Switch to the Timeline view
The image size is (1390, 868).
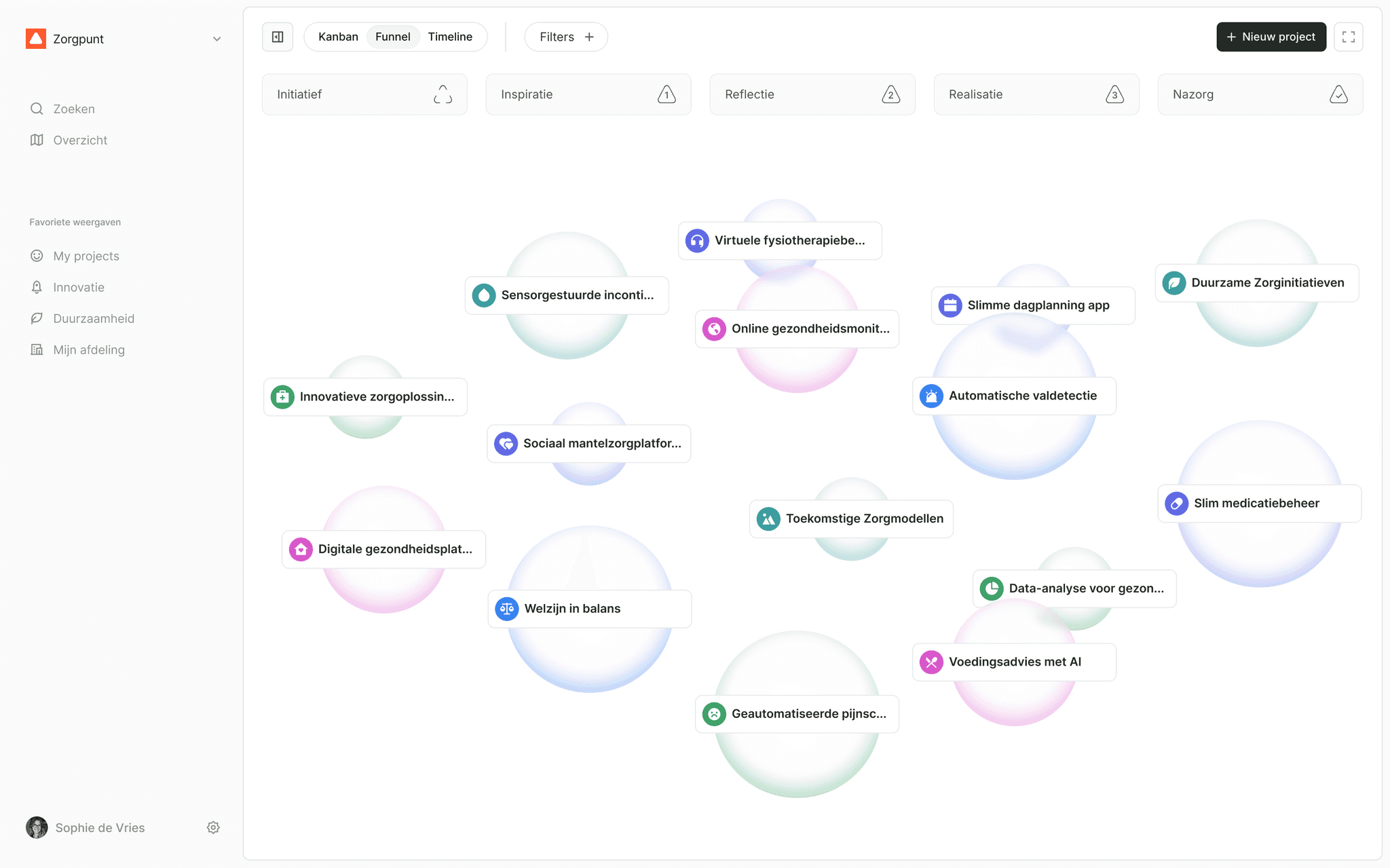[x=450, y=37]
